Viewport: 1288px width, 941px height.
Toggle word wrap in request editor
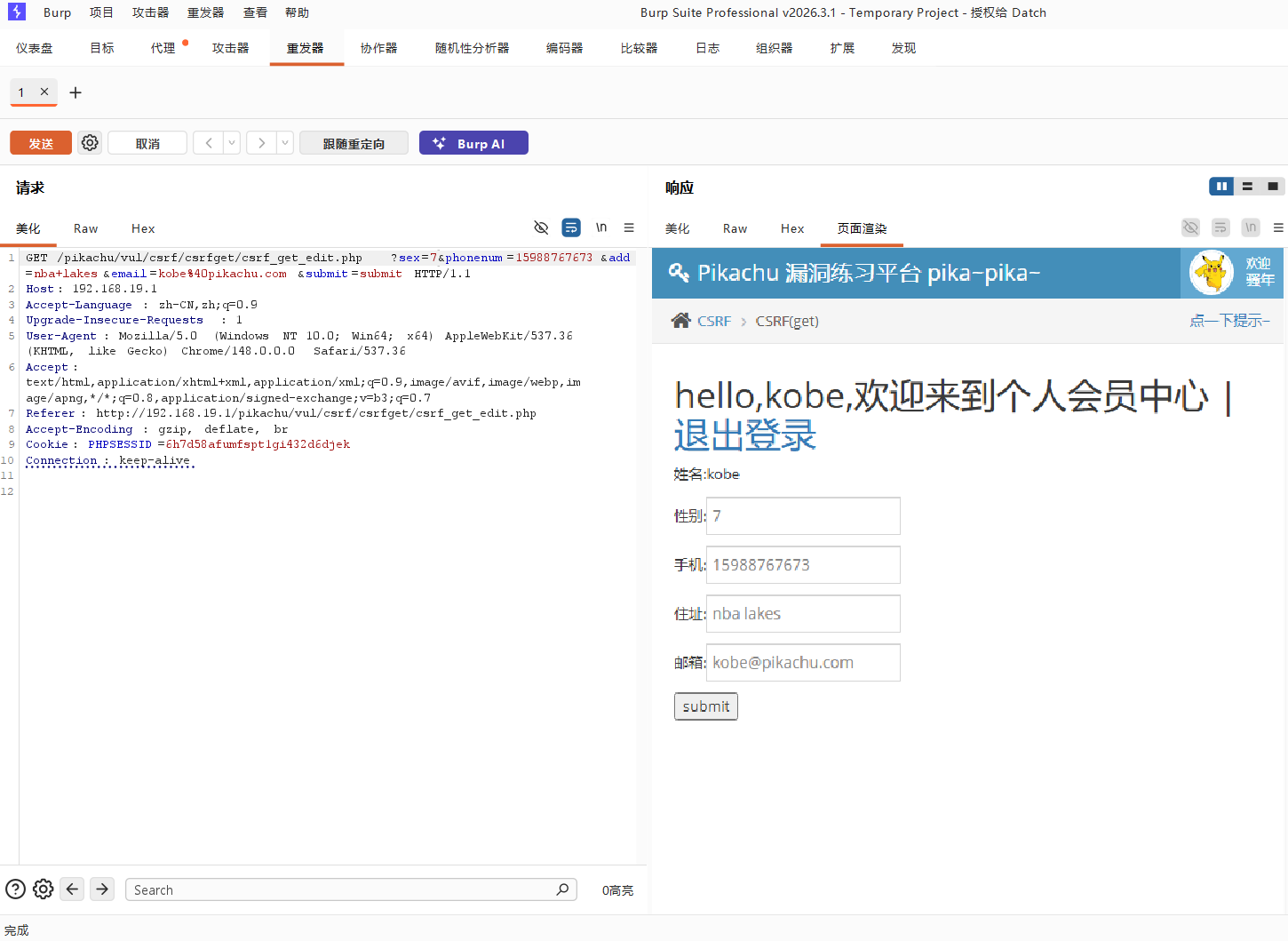[571, 228]
